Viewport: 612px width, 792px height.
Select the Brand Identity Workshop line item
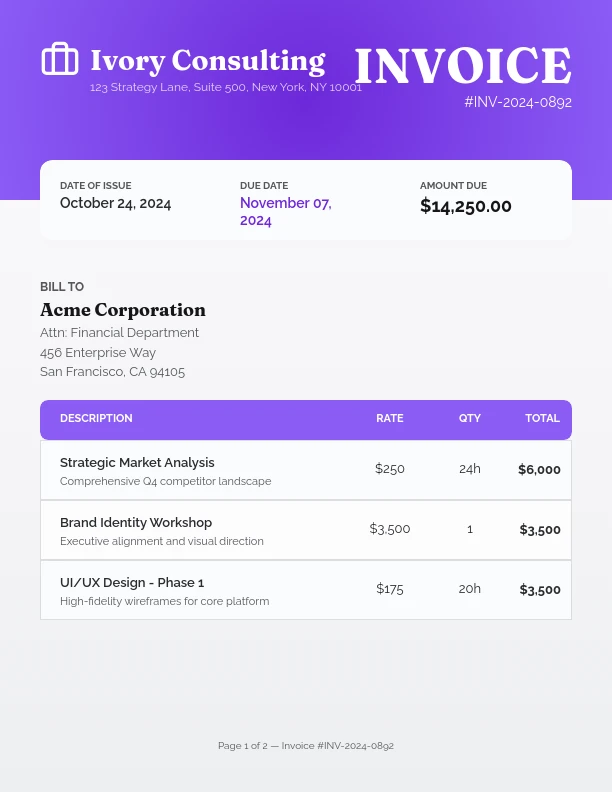[136, 523]
